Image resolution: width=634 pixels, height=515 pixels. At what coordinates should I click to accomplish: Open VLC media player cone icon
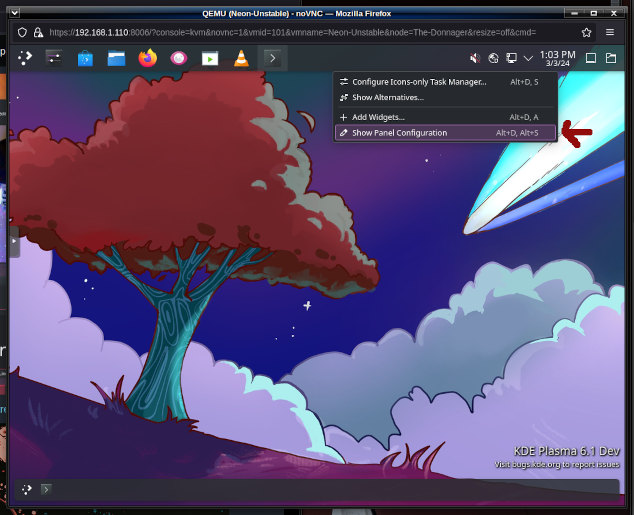pyautogui.click(x=241, y=58)
